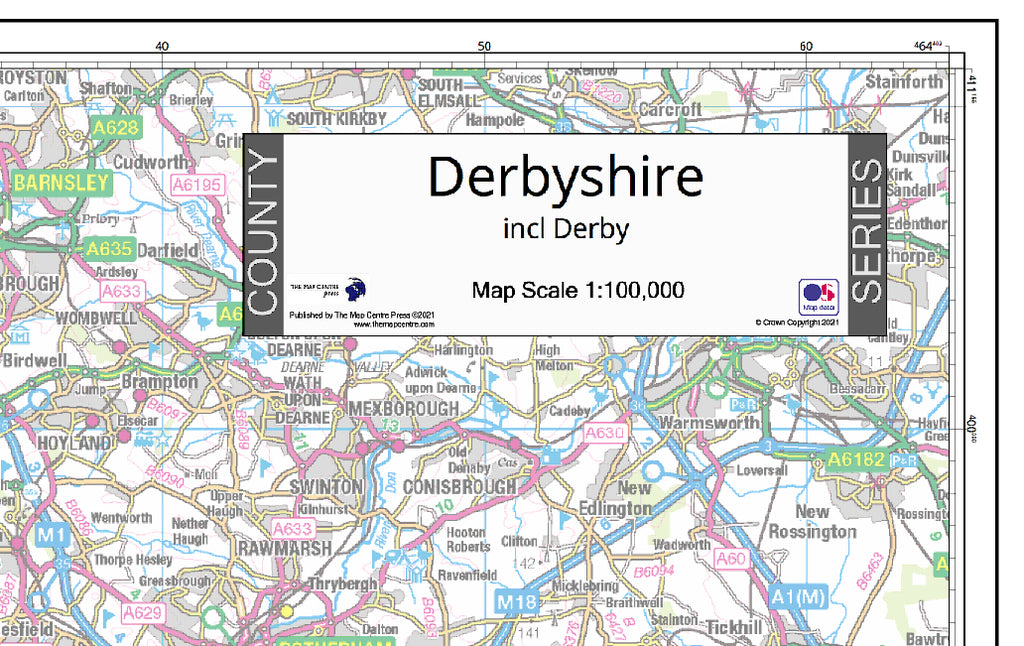This screenshot has width=1024, height=646.
Task: Click the Derbyshire title text
Action: (566, 178)
